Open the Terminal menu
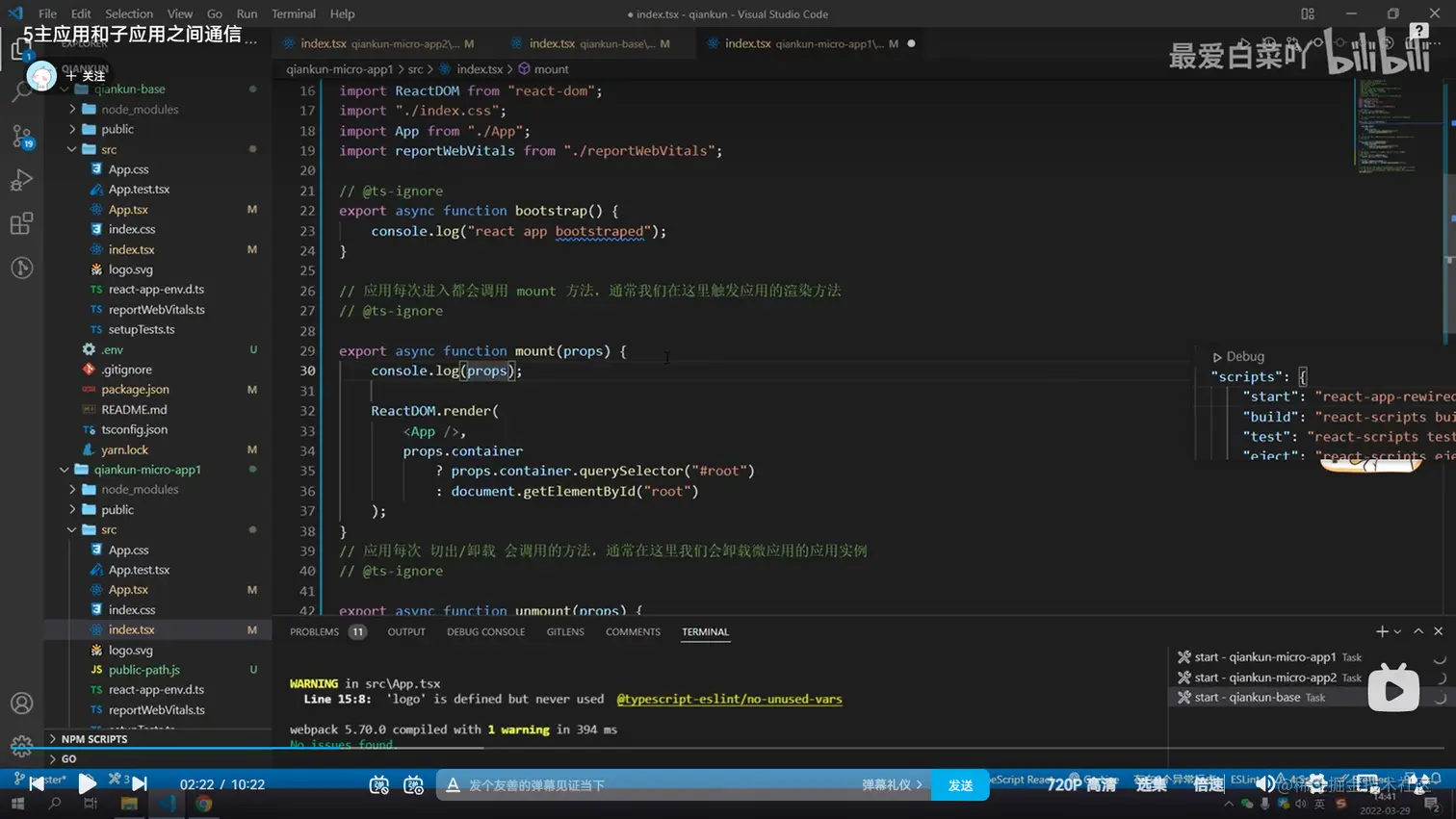 [x=294, y=13]
